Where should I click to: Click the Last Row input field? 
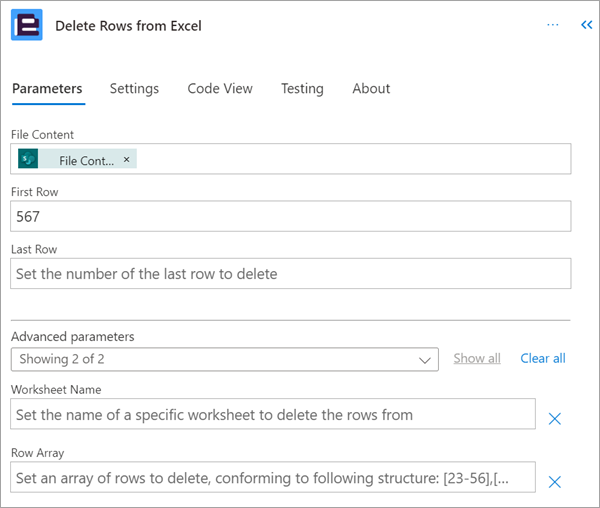[291, 274]
